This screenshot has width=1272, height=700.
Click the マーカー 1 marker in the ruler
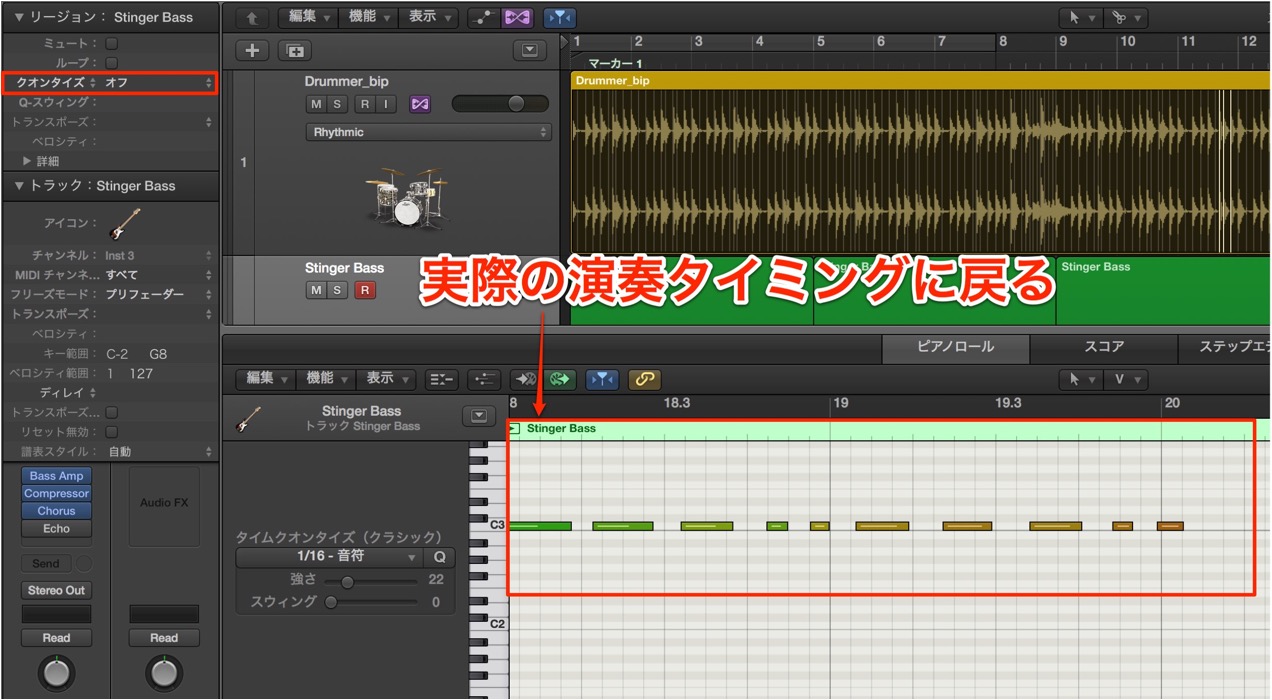pos(613,63)
